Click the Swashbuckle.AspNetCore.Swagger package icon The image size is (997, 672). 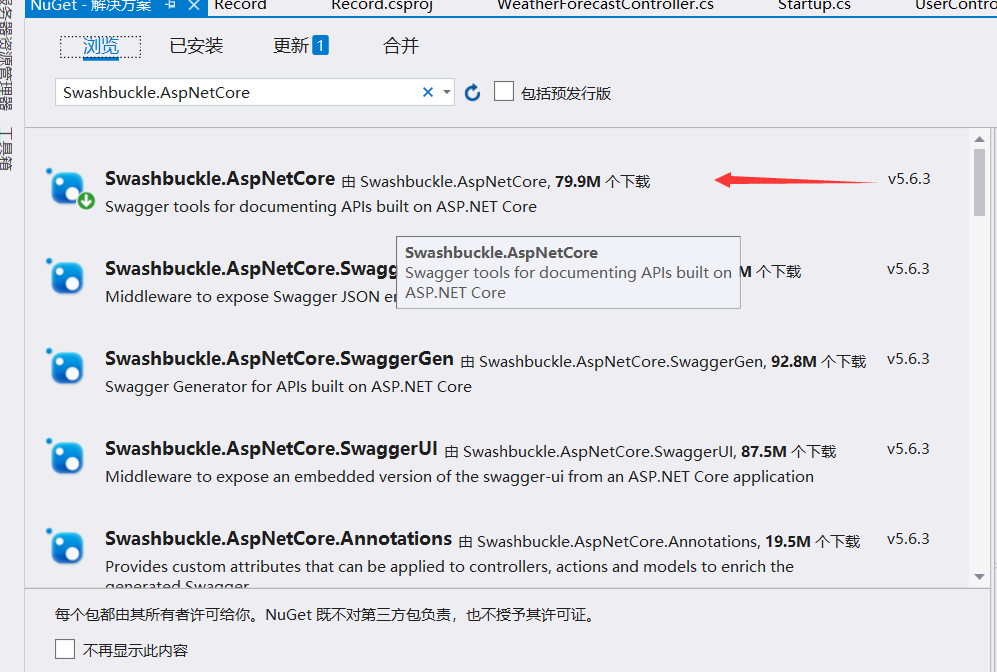coord(65,277)
